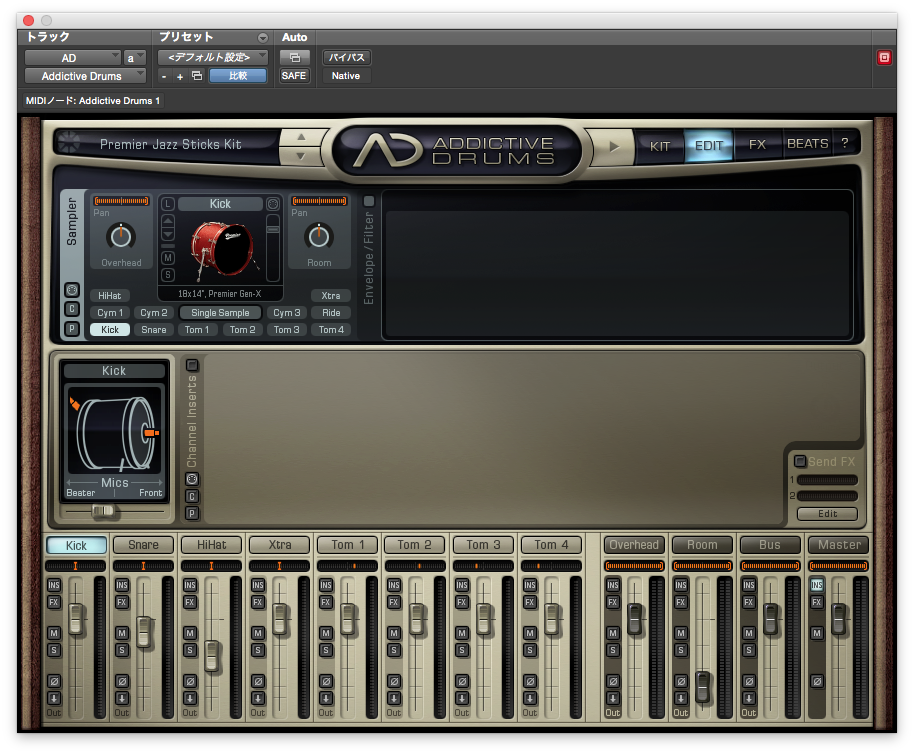This screenshot has height=754, width=914.
Task: Toggle INS on the Kick channel
Action: pos(54,584)
